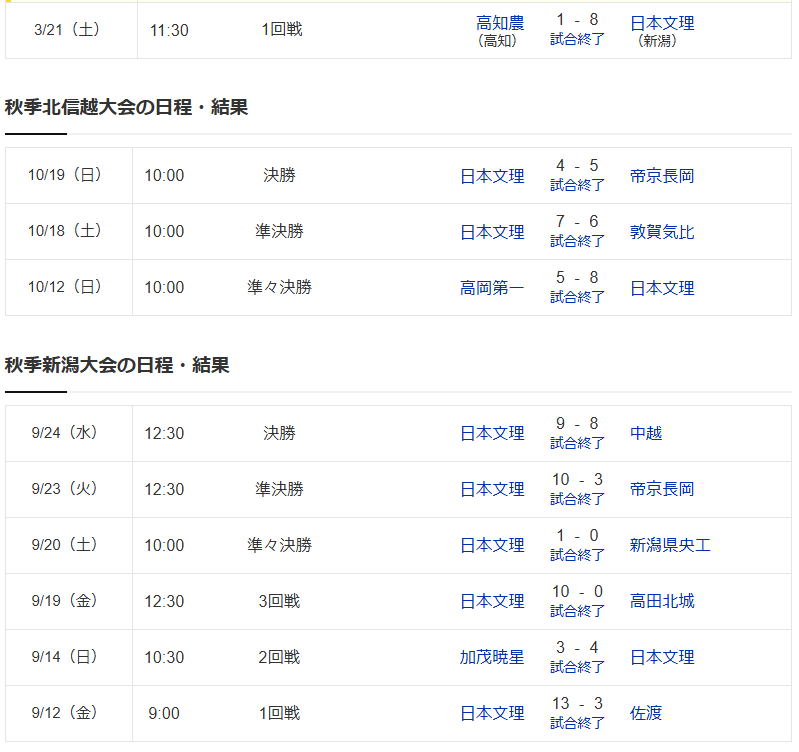799x752 pixels.
Task: Select the 高岡第一 team link
Action: point(492,288)
